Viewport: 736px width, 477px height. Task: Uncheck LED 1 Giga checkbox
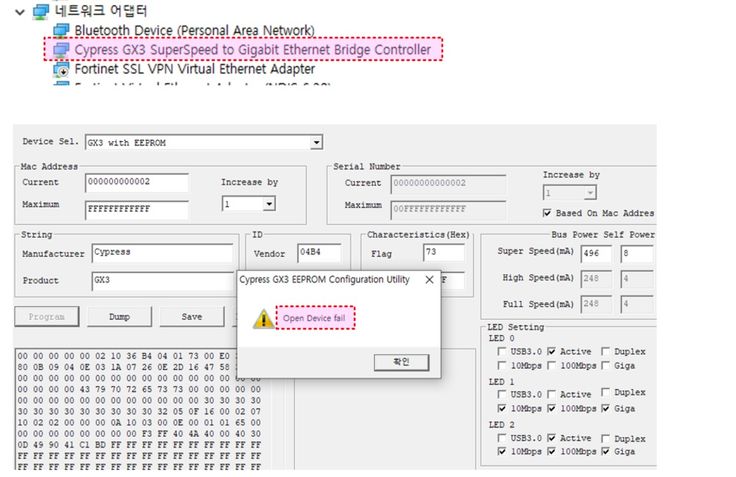pyautogui.click(x=606, y=408)
